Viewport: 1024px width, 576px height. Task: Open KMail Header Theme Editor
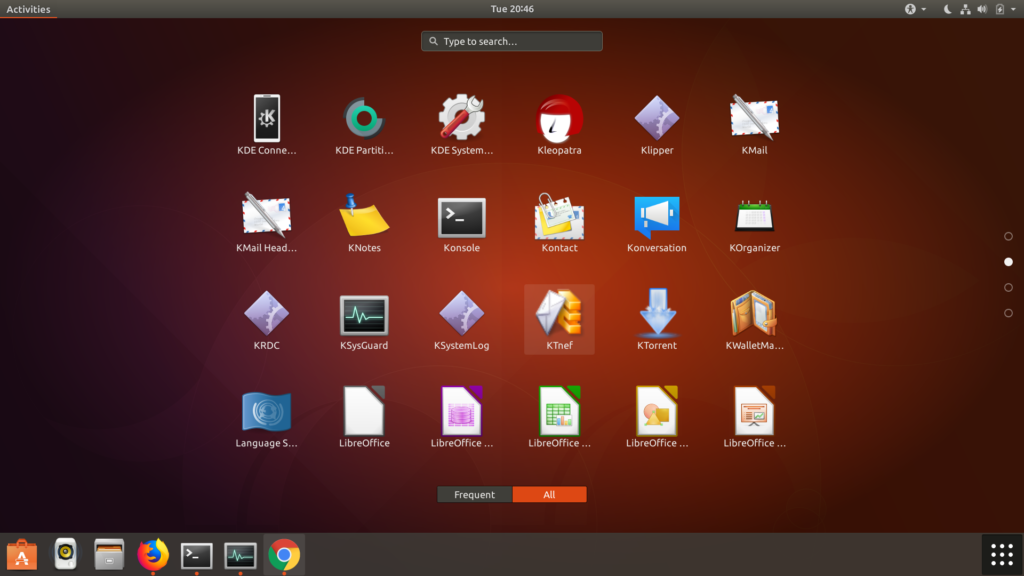[x=266, y=222]
